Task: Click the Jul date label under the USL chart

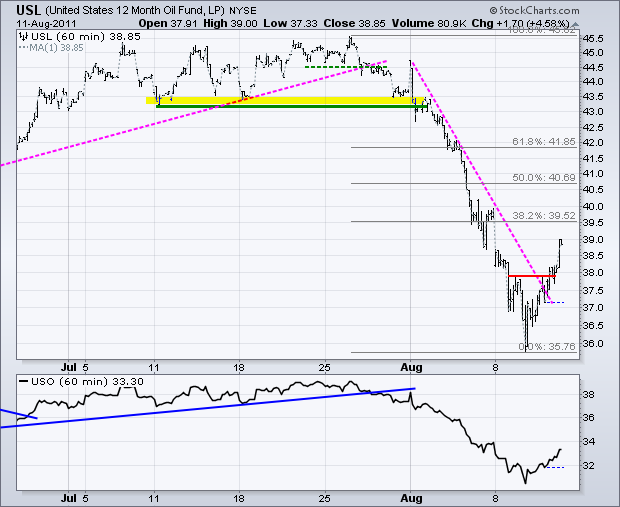Action: tap(69, 367)
